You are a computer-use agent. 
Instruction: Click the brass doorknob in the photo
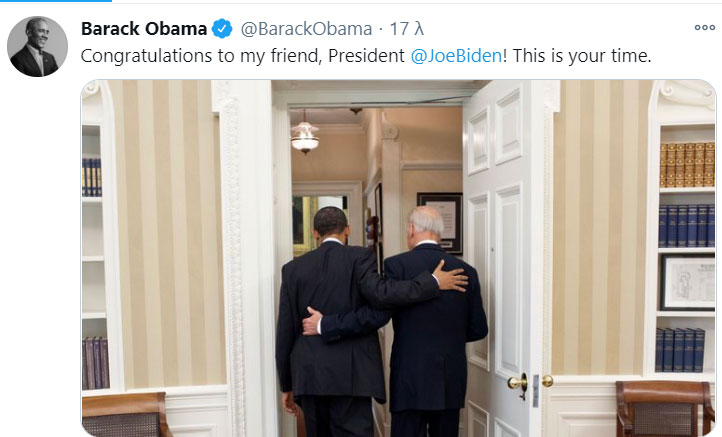(x=519, y=384)
